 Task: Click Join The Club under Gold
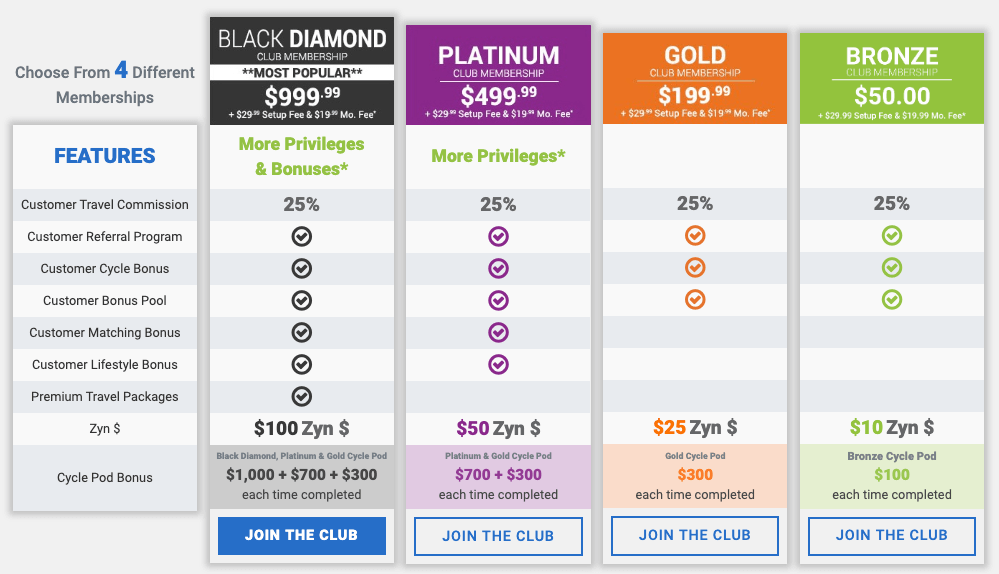pos(695,535)
